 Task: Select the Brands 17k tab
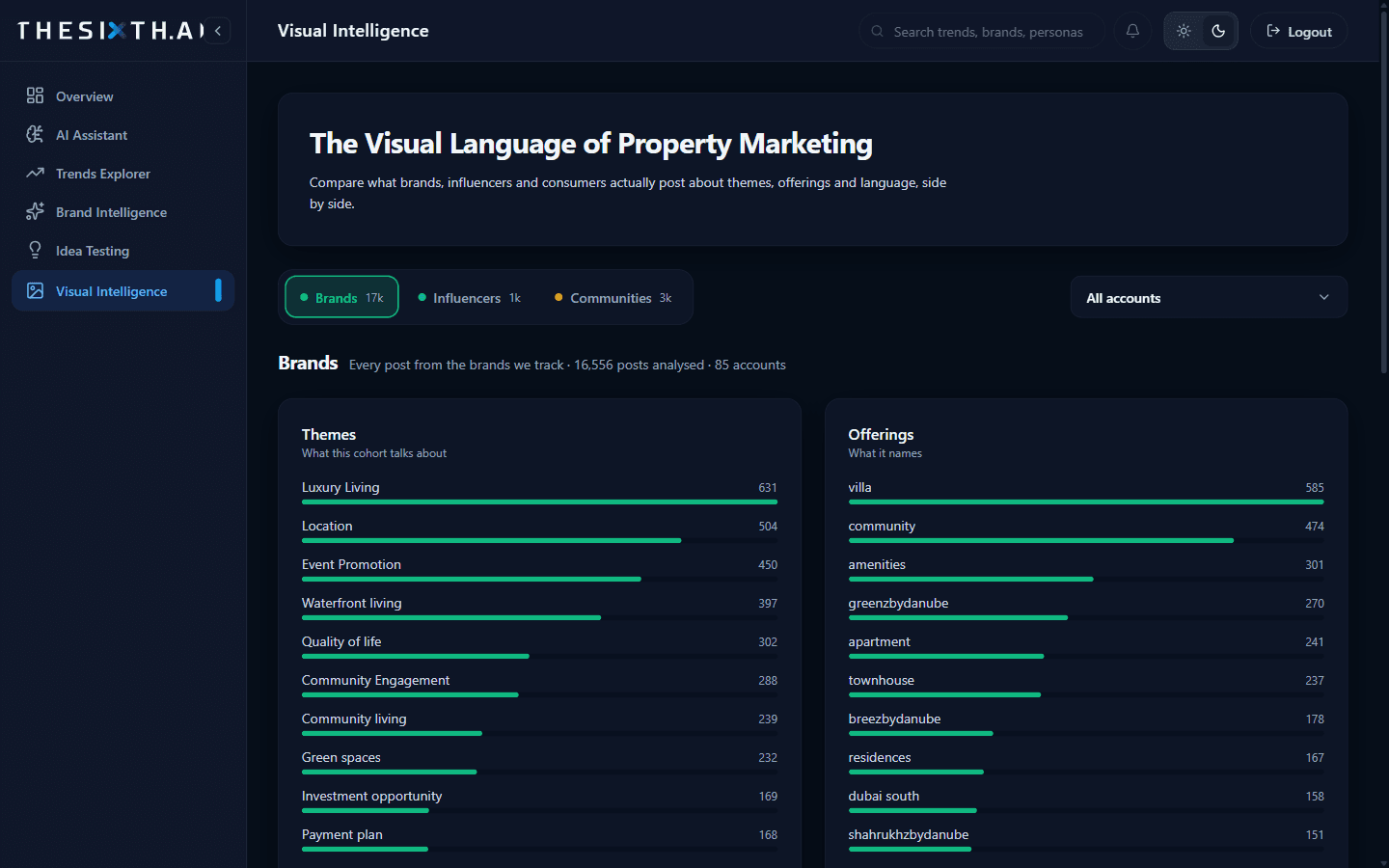[x=341, y=297]
